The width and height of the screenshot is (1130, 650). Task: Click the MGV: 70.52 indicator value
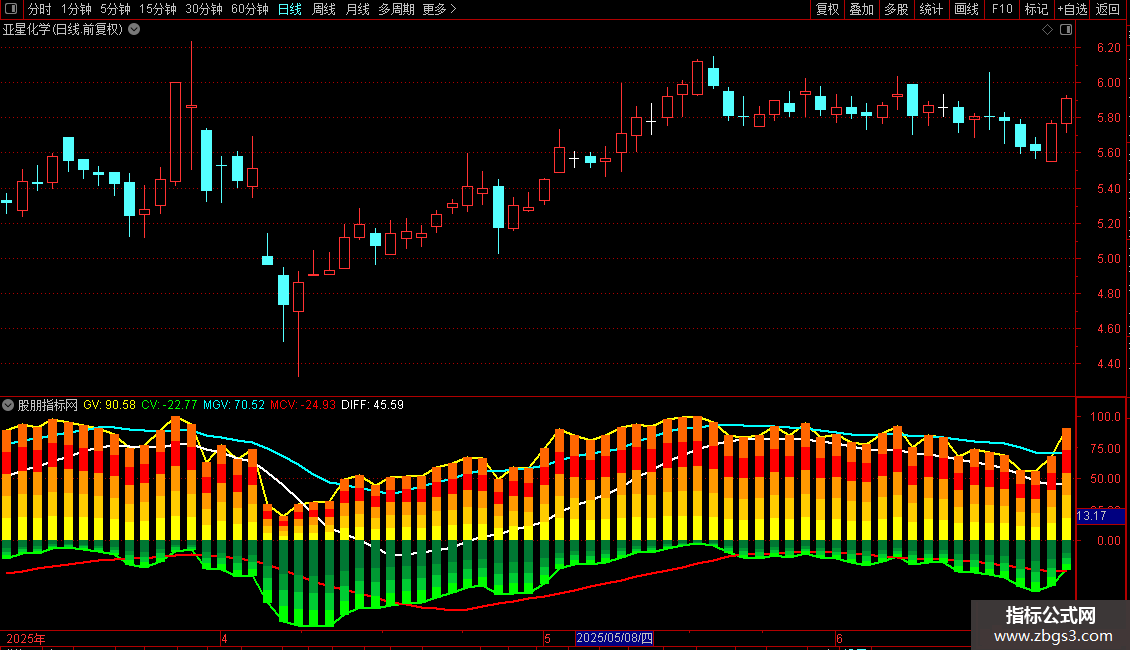click(233, 405)
